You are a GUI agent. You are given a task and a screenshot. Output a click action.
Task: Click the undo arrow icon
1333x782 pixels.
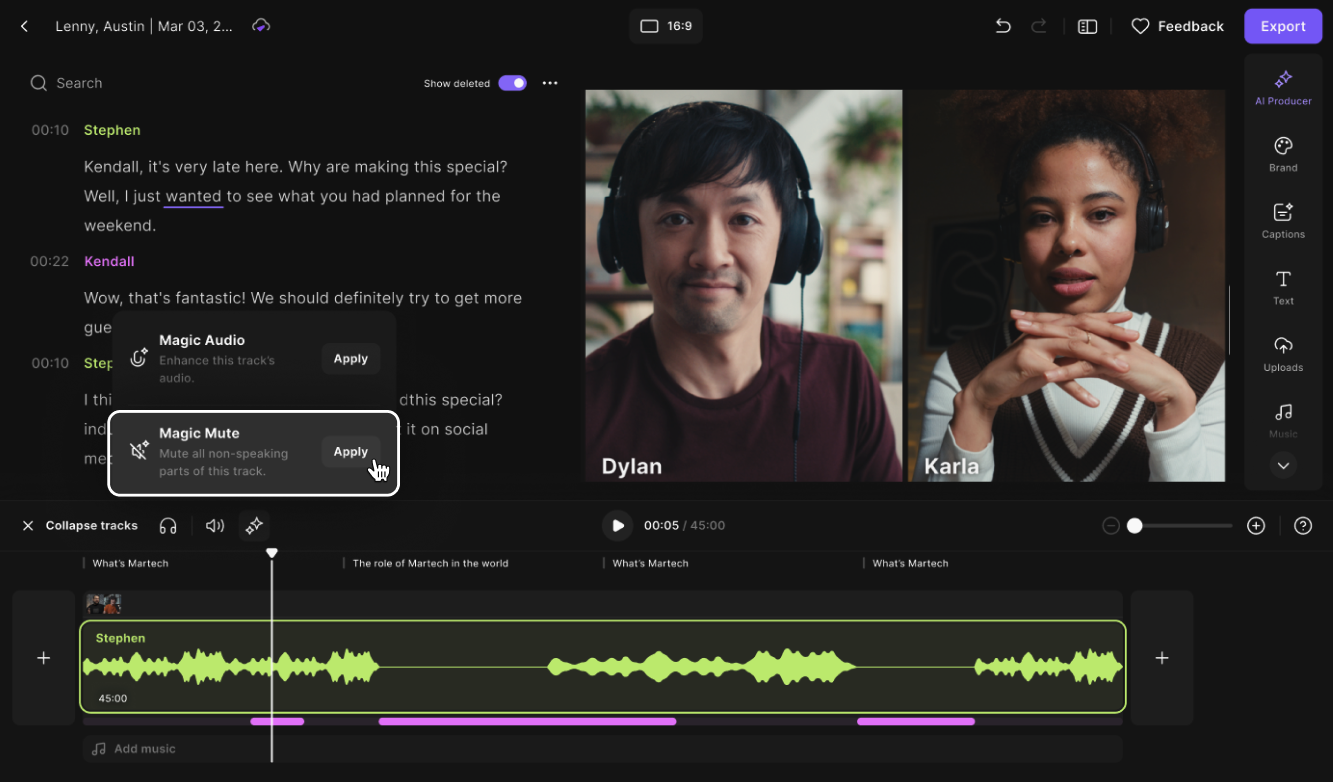[x=1003, y=27]
